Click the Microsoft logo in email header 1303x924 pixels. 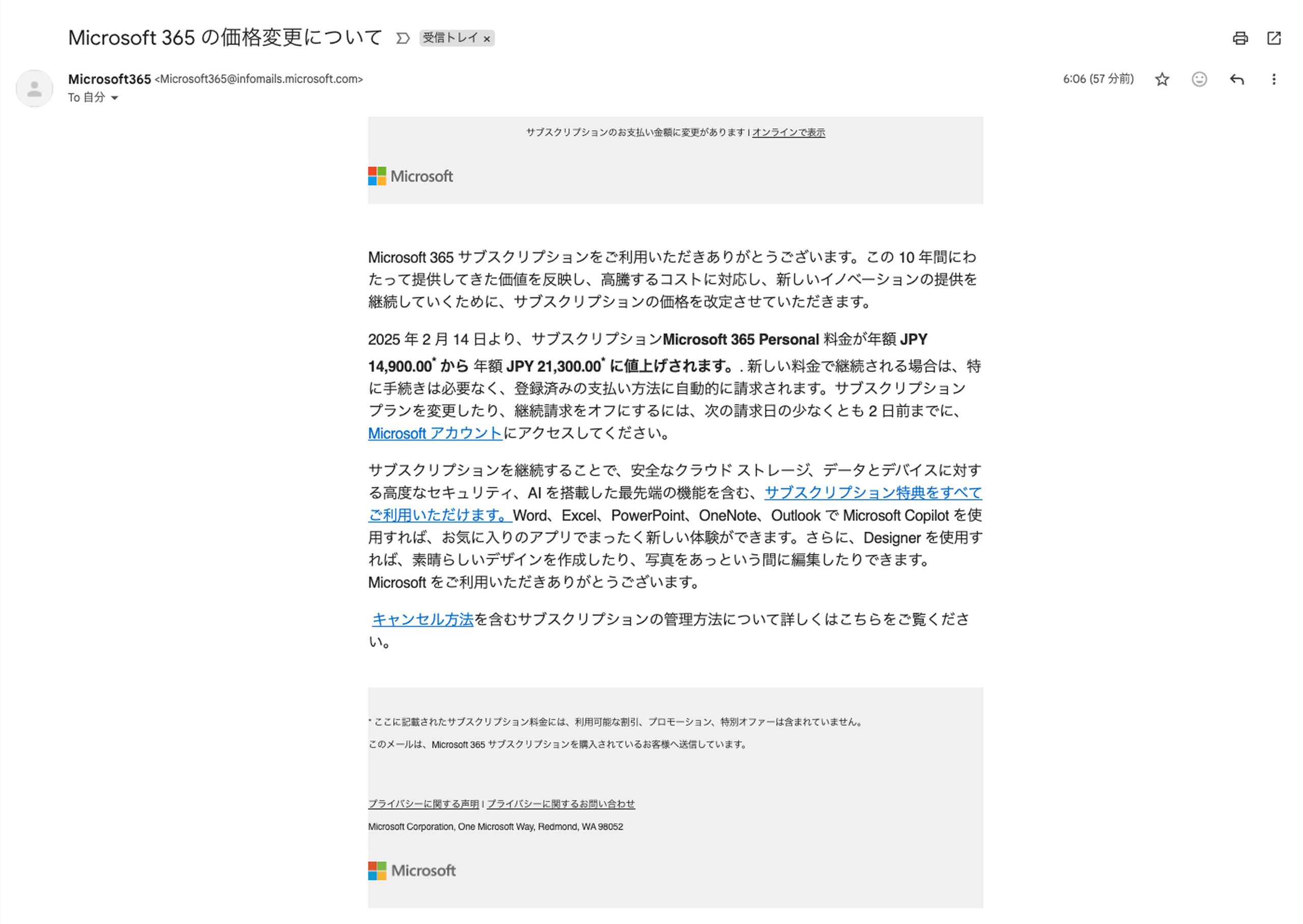point(410,177)
